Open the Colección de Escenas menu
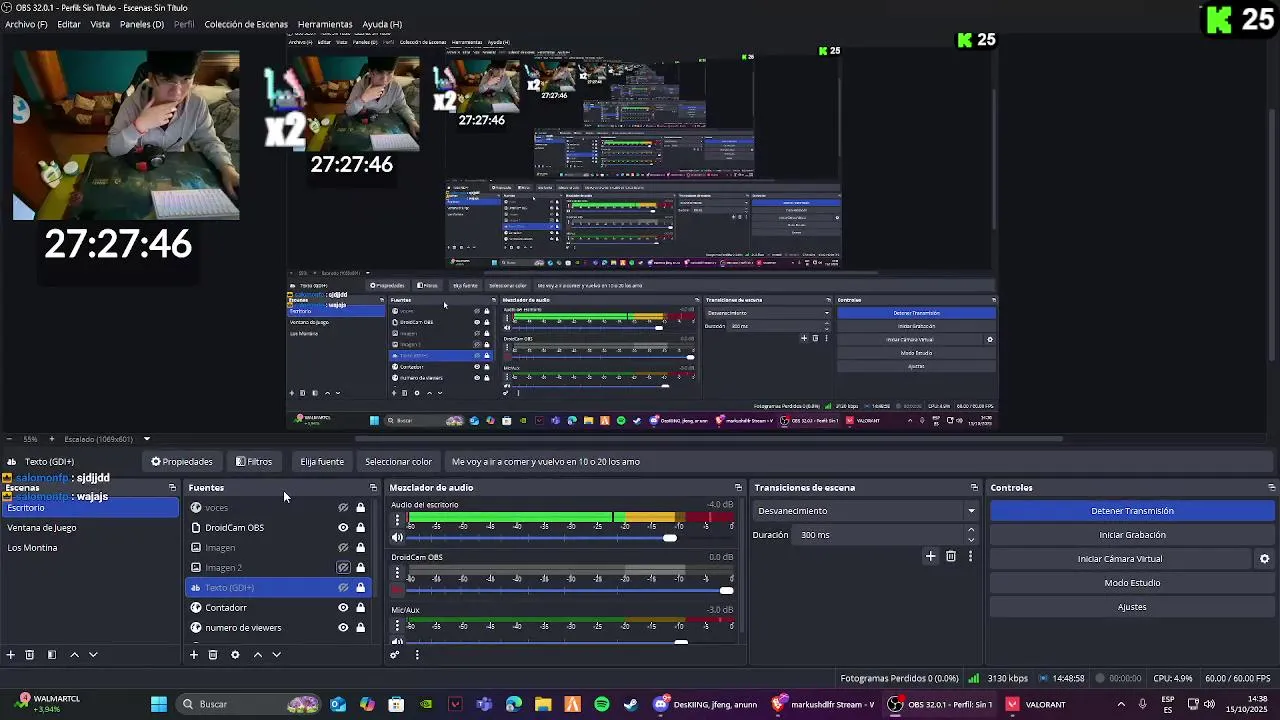Viewport: 1280px width, 720px height. coord(246,24)
